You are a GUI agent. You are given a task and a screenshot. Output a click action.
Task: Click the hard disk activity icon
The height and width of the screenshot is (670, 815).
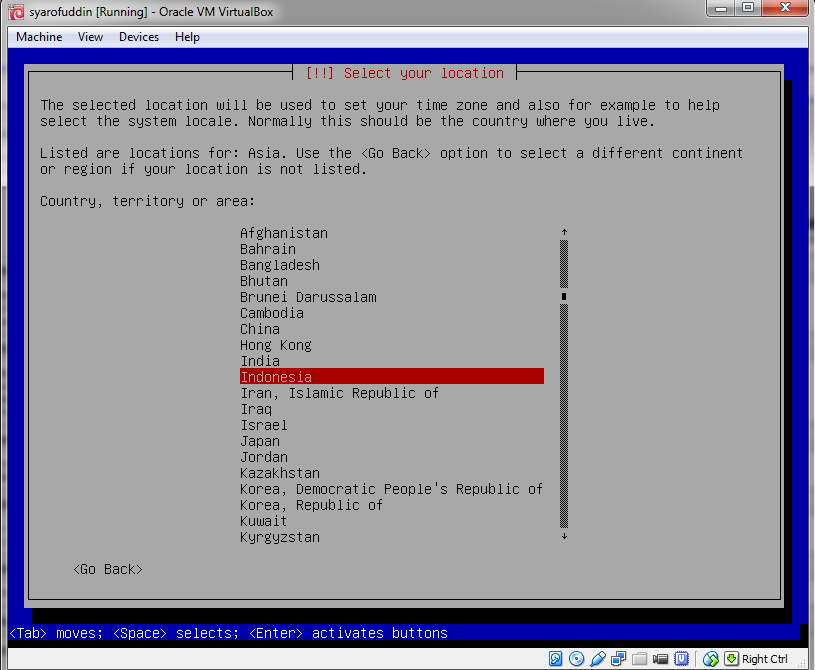click(555, 659)
